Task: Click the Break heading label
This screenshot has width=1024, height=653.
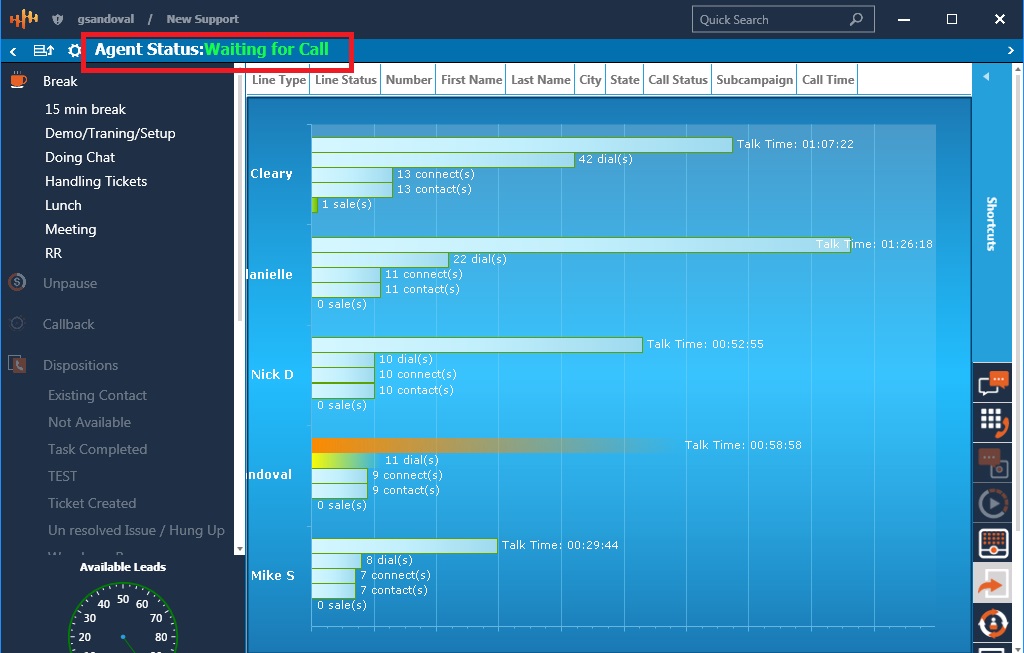Action: [x=60, y=81]
